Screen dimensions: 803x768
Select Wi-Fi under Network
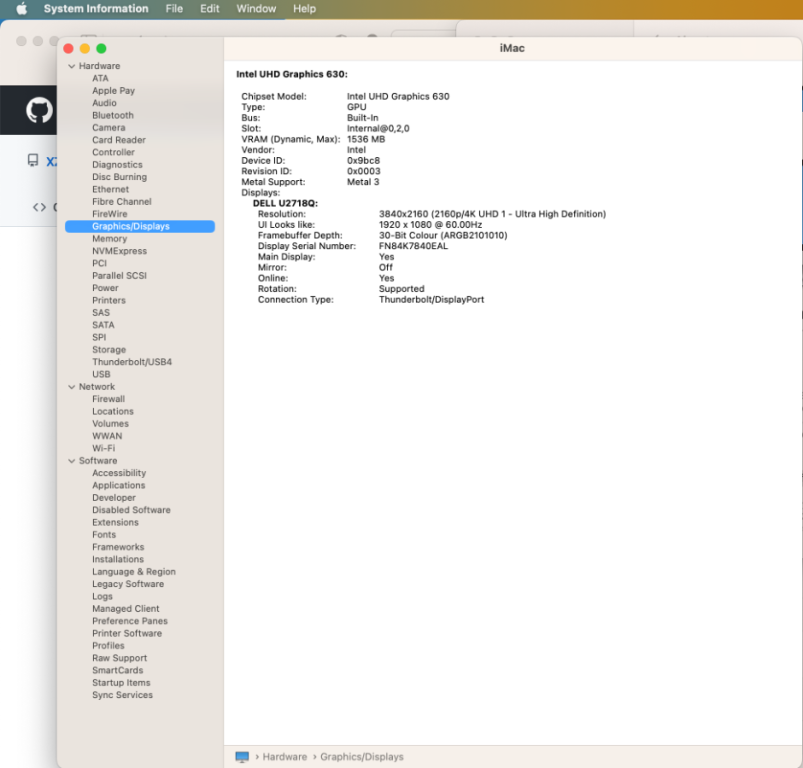pos(103,448)
